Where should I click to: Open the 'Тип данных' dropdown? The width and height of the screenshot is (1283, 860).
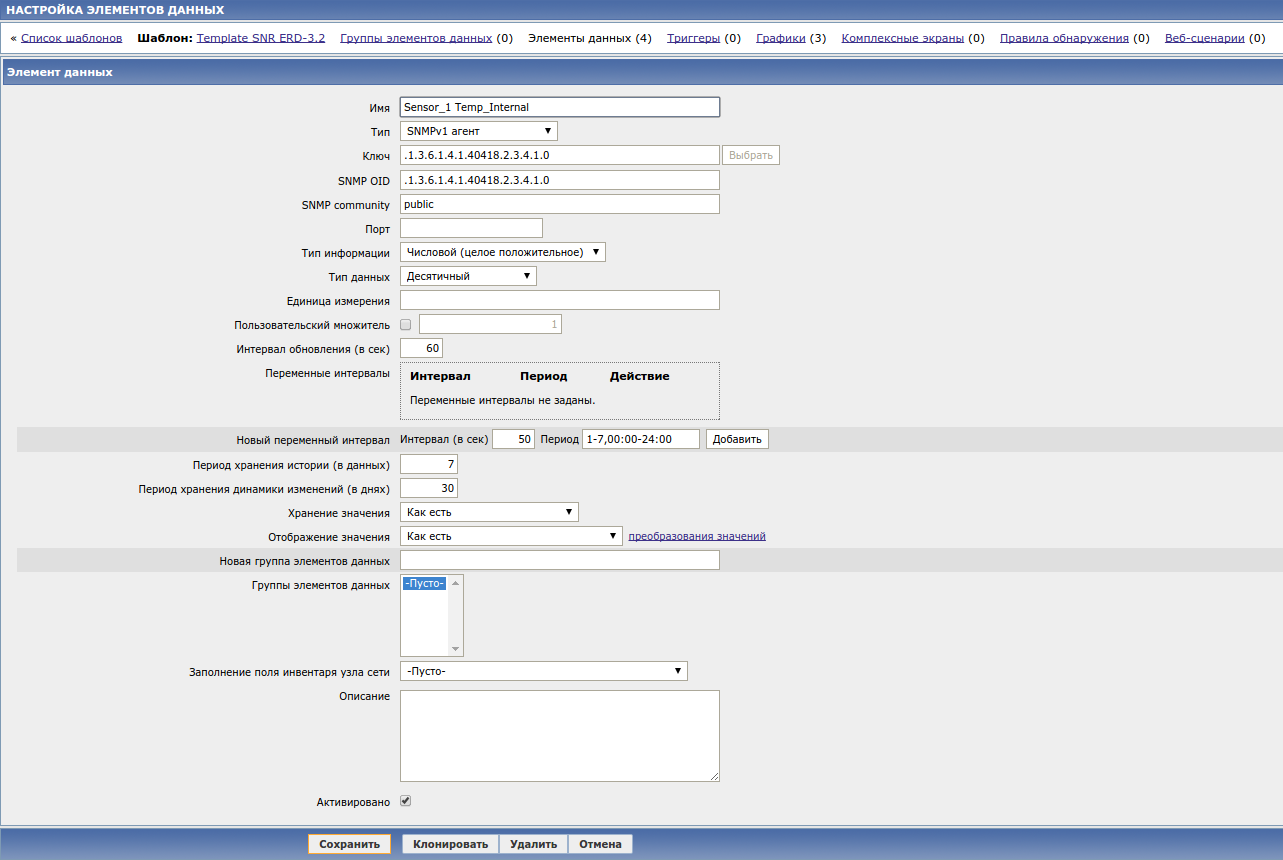pyautogui.click(x=468, y=276)
